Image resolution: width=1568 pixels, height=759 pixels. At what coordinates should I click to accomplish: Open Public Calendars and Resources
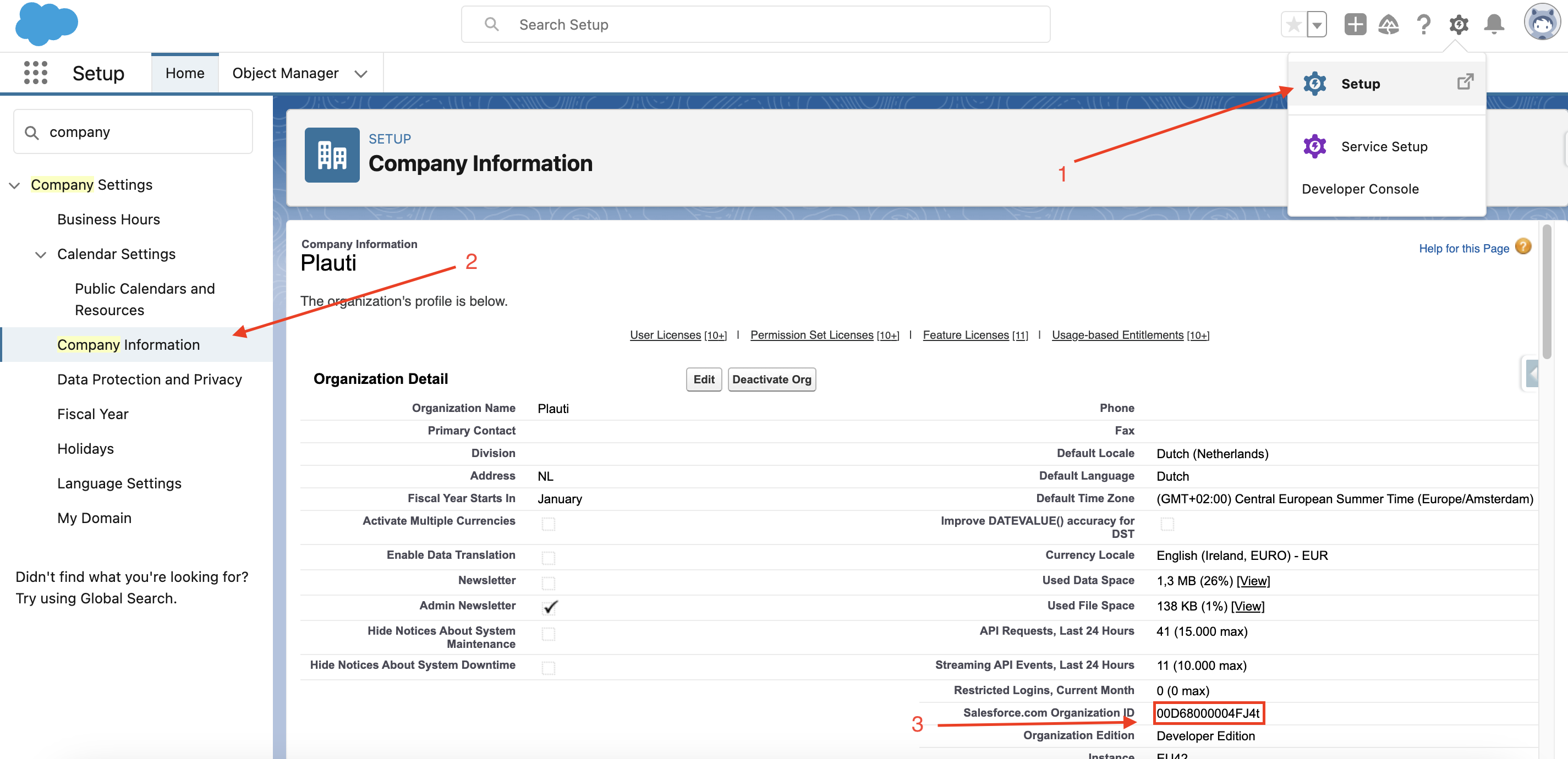click(145, 299)
